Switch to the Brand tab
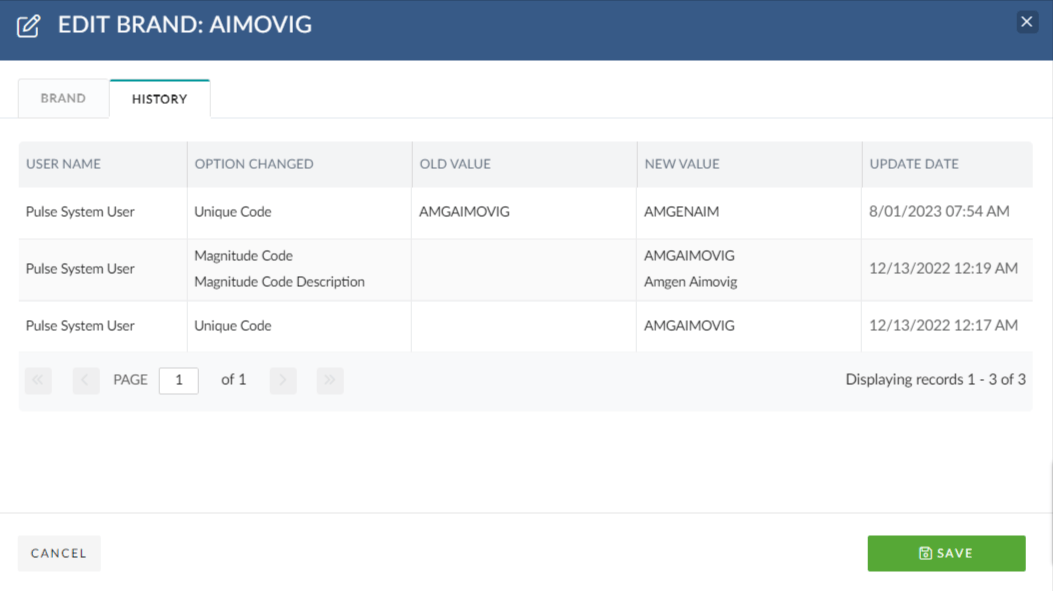Image resolution: width=1053 pixels, height=591 pixels. (63, 98)
